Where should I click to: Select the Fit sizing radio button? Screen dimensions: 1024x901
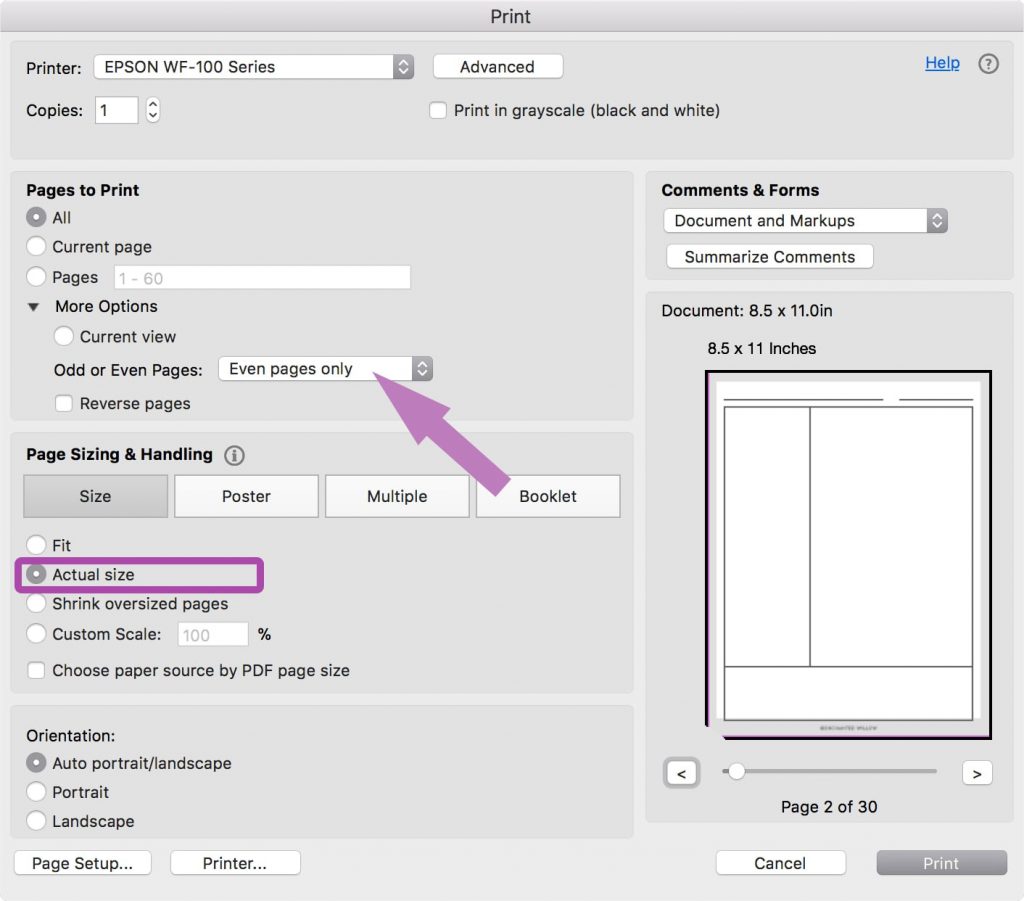click(x=36, y=546)
